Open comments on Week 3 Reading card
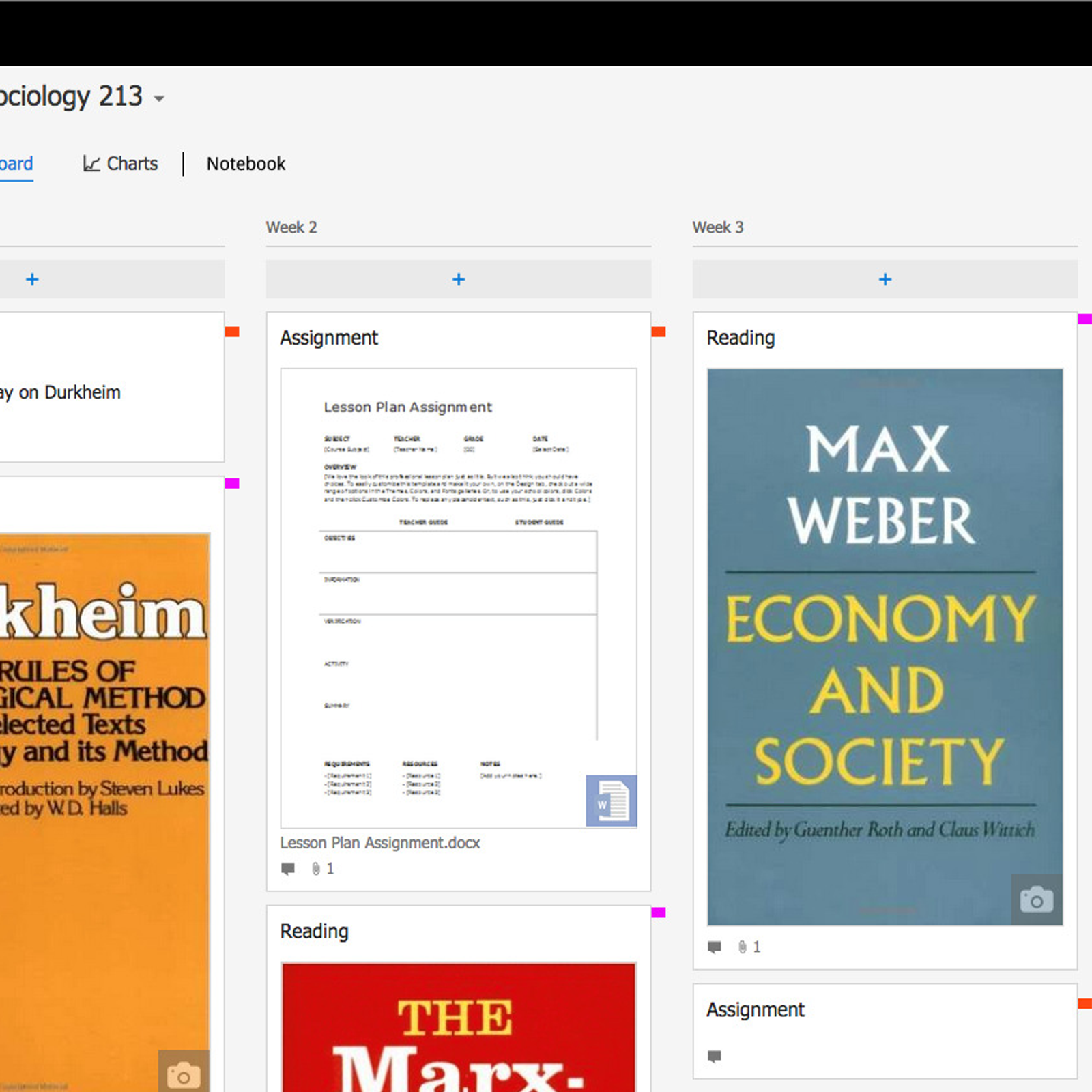 coord(715,947)
